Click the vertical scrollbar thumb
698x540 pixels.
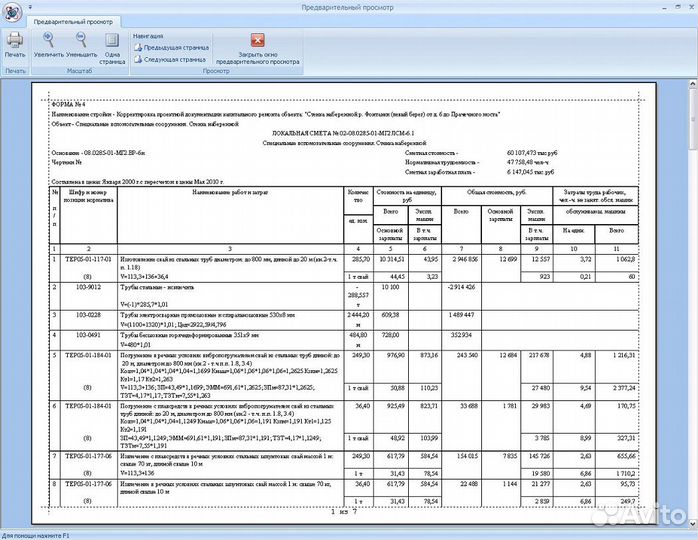coord(693,119)
